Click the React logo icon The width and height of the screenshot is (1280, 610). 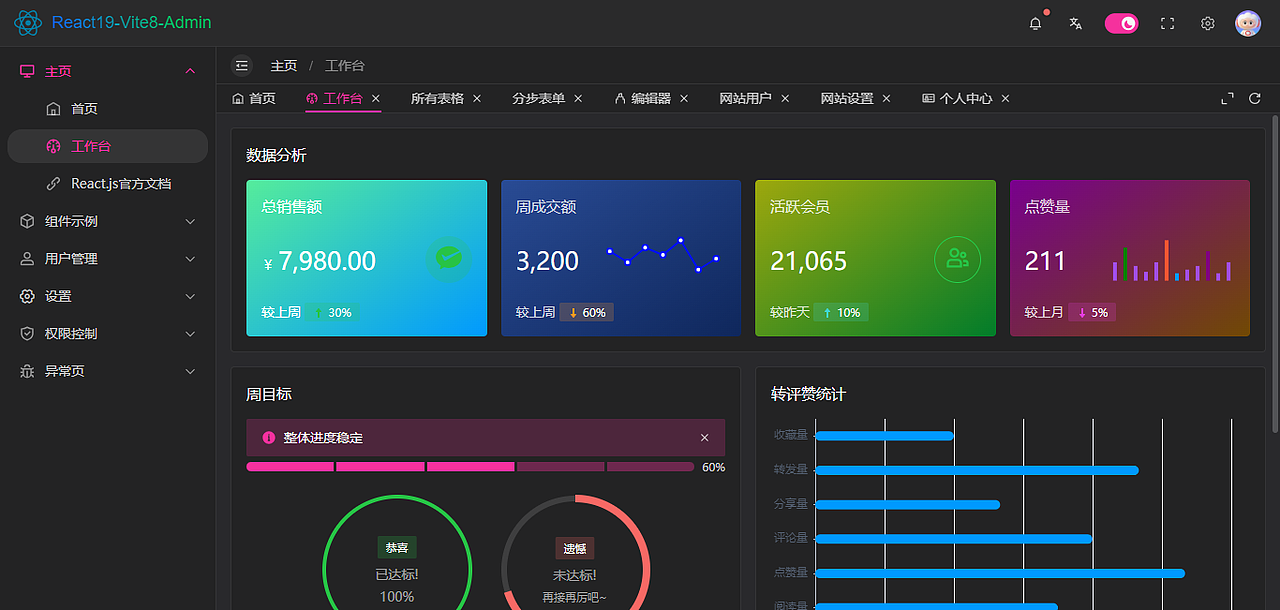click(x=28, y=23)
